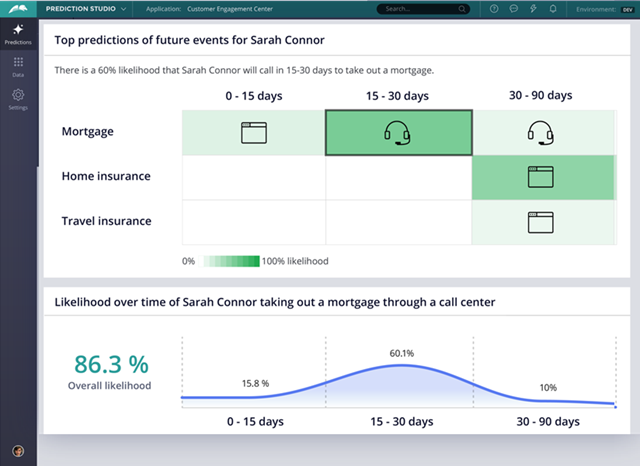
Task: Open notifications bell icon
Action: click(552, 9)
